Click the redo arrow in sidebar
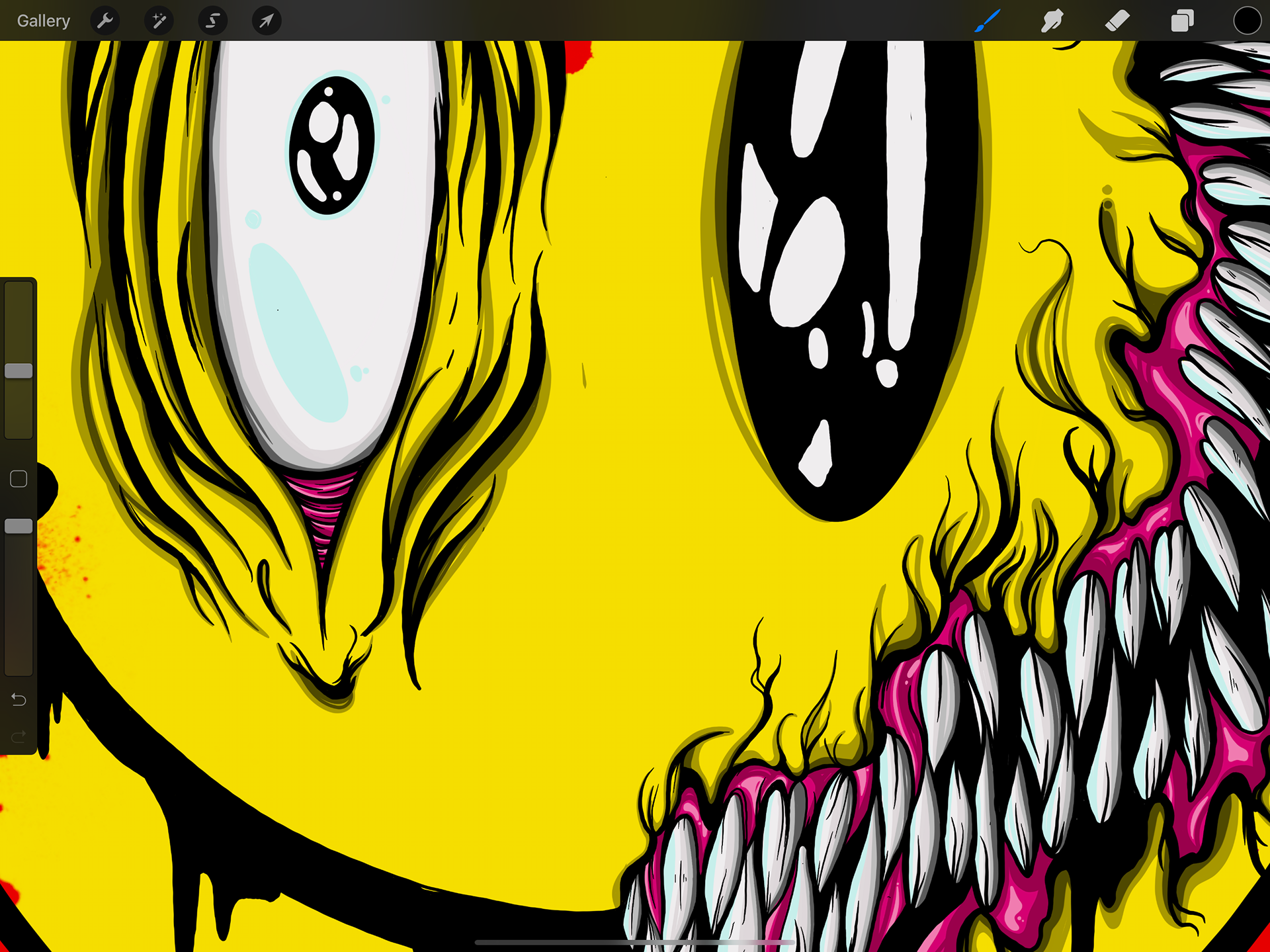 [19, 736]
